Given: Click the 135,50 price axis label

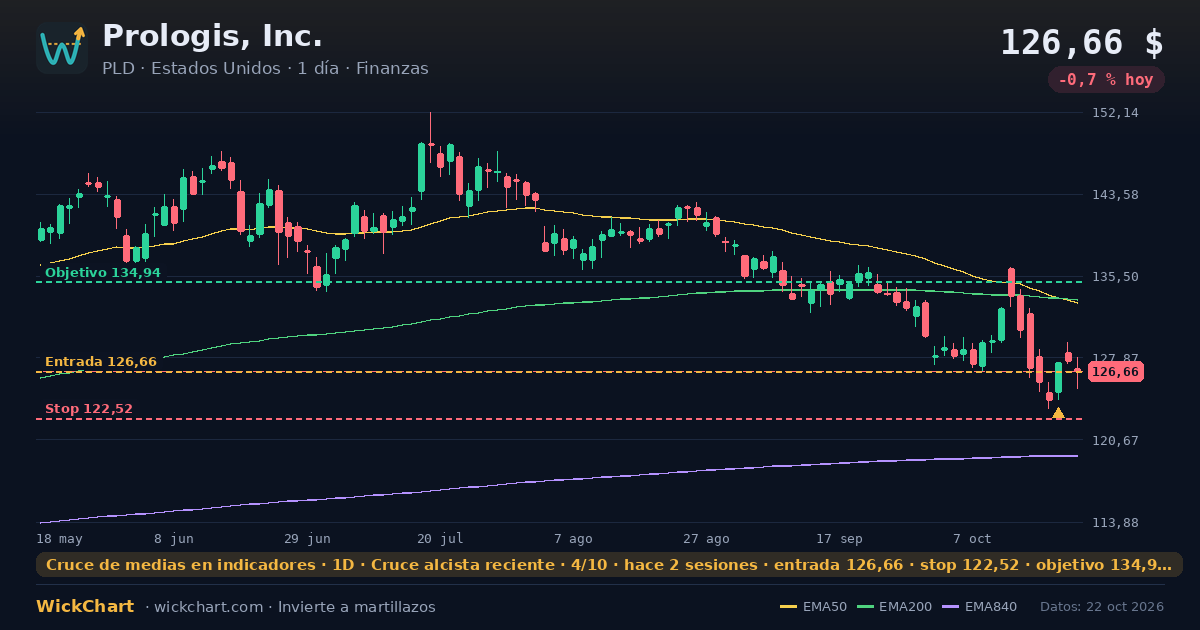Looking at the screenshot, I should click(1115, 276).
